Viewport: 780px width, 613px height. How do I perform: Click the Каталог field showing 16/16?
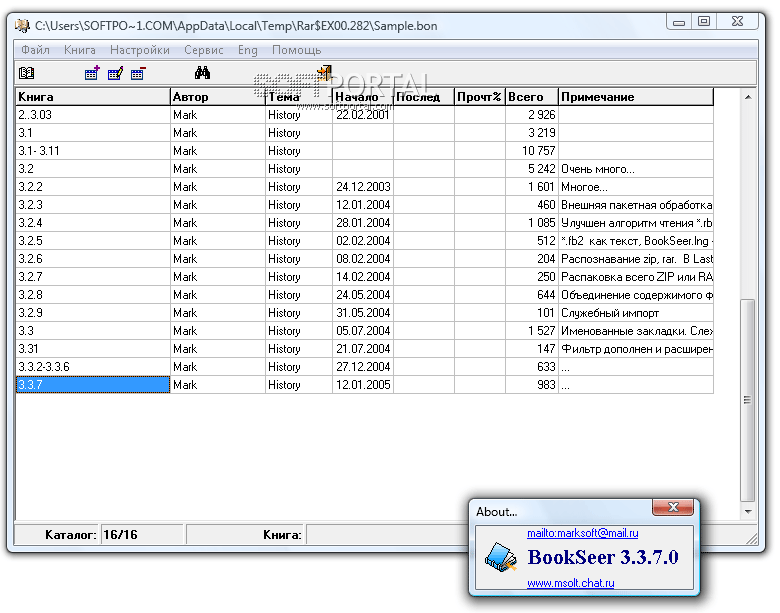pyautogui.click(x=142, y=535)
